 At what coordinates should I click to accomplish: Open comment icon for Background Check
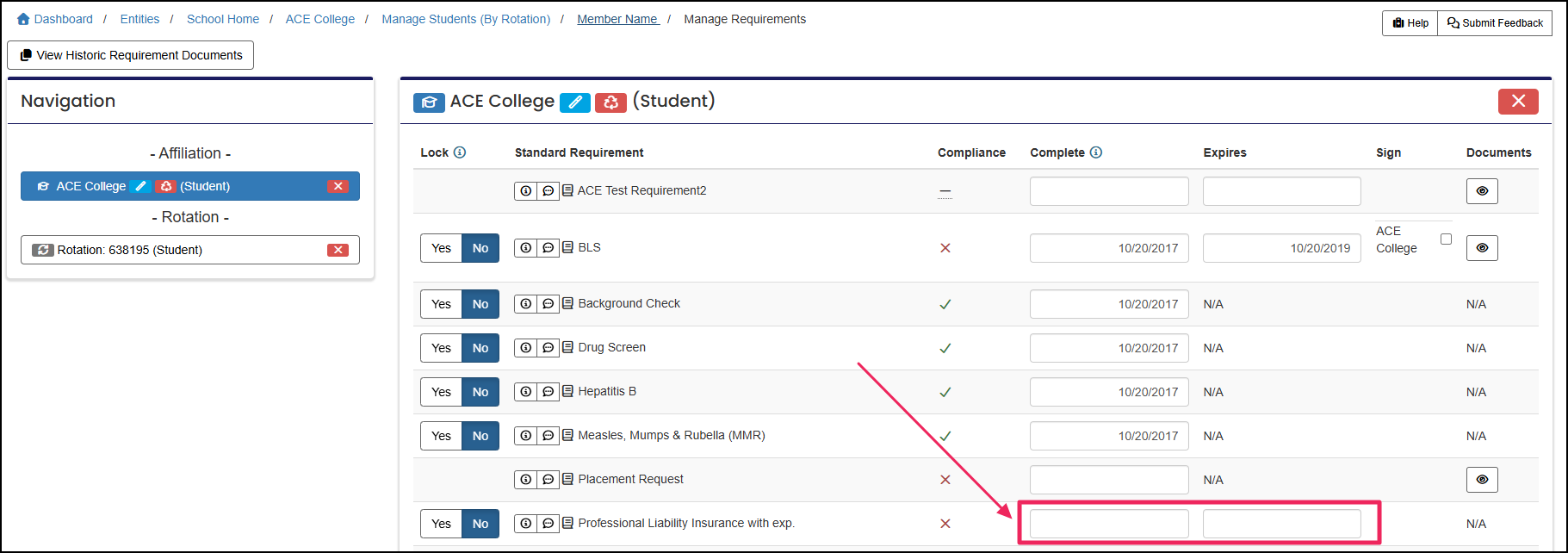click(548, 304)
